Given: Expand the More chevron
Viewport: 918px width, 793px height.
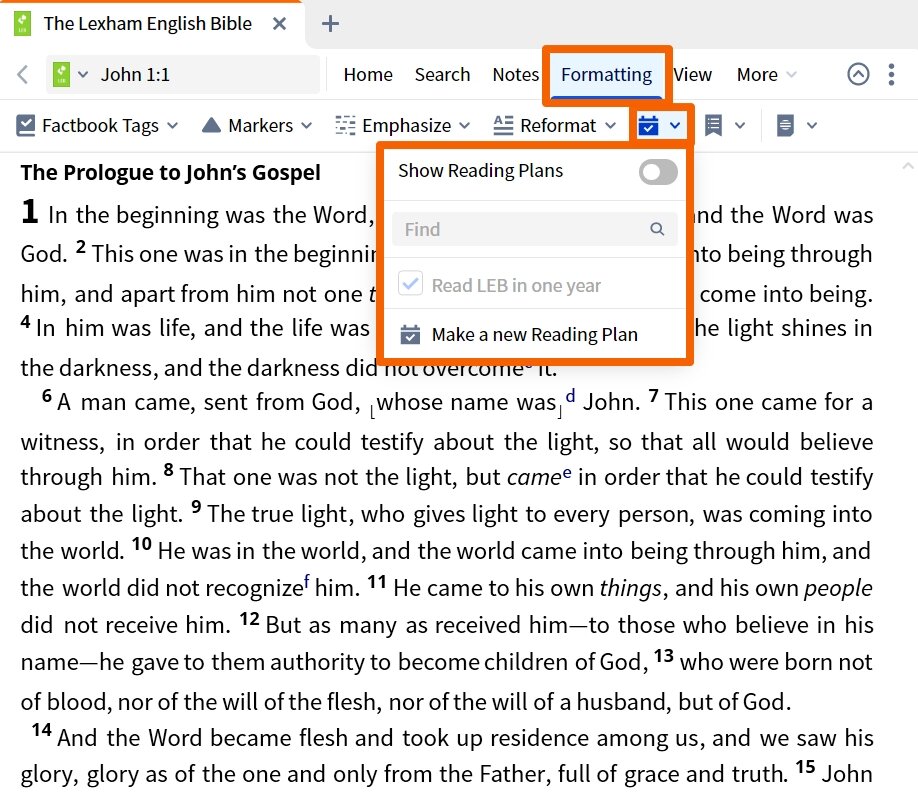Looking at the screenshot, I should click(791, 74).
